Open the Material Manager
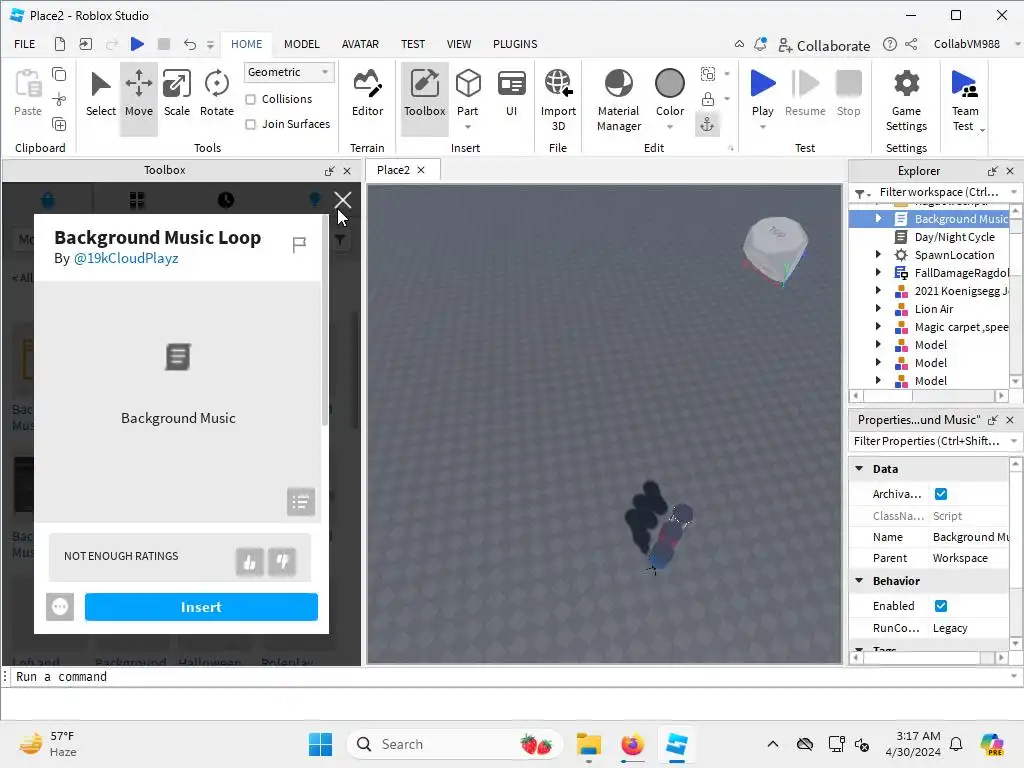The height and width of the screenshot is (768, 1024). click(618, 100)
